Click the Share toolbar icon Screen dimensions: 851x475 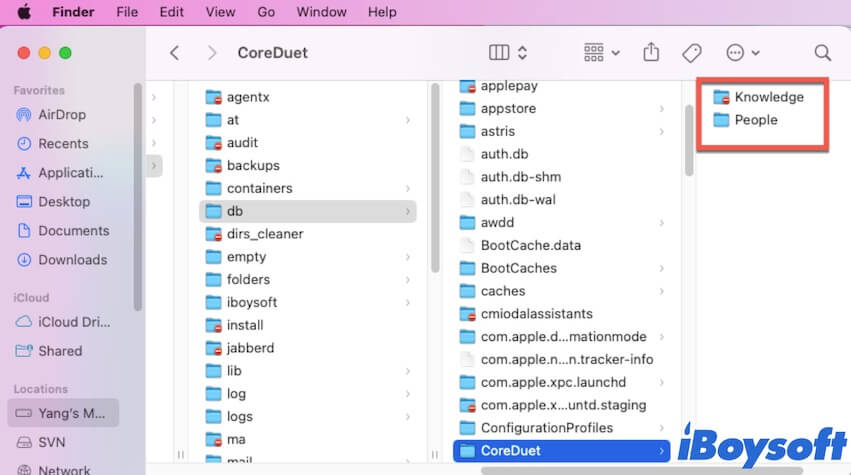tap(651, 52)
